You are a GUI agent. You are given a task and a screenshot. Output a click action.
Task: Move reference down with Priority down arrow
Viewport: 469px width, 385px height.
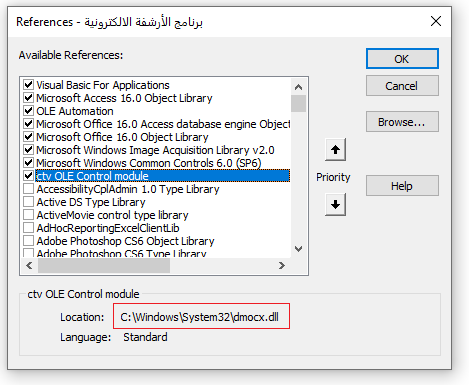click(x=335, y=204)
